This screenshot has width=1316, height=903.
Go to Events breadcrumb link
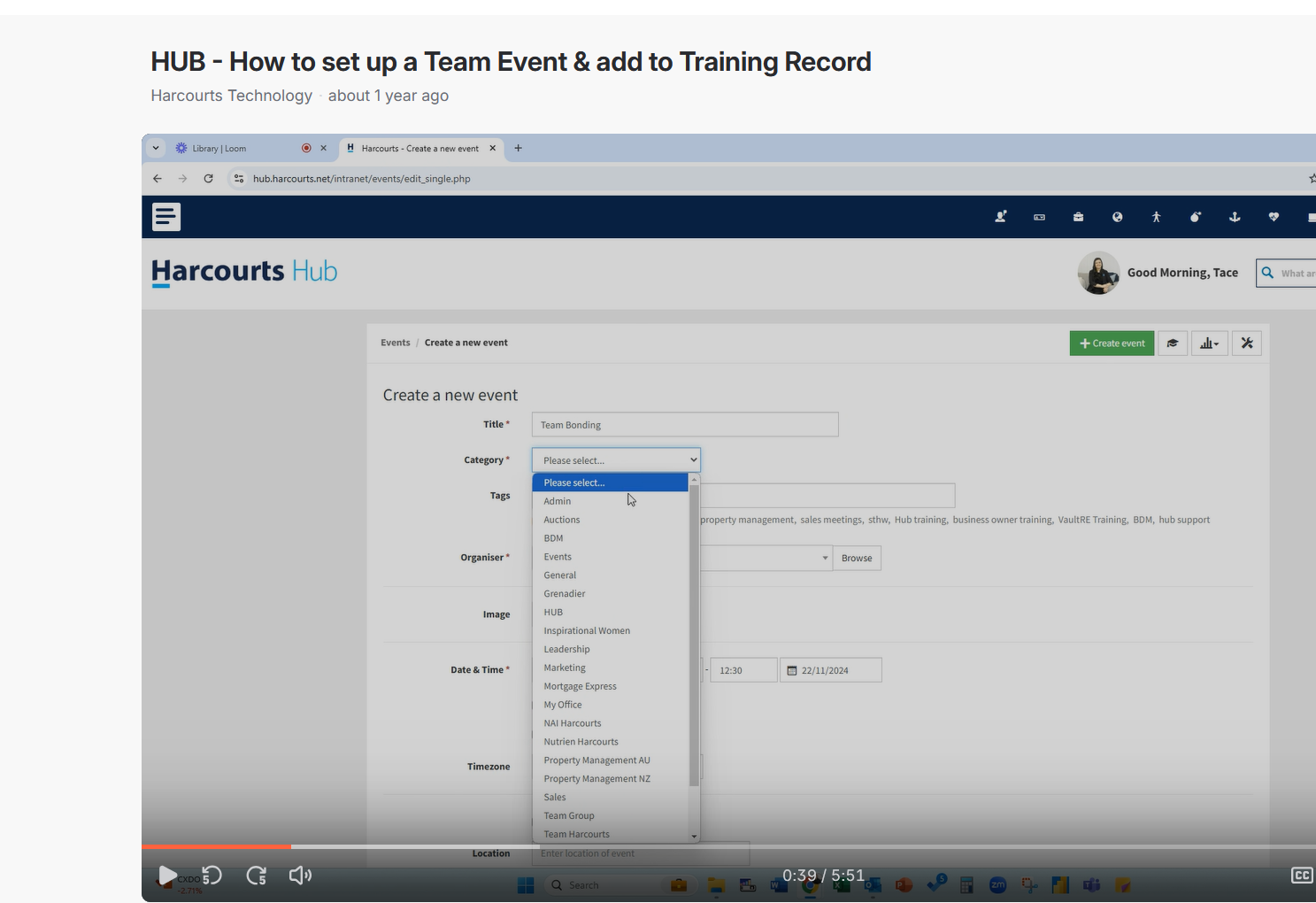click(396, 343)
